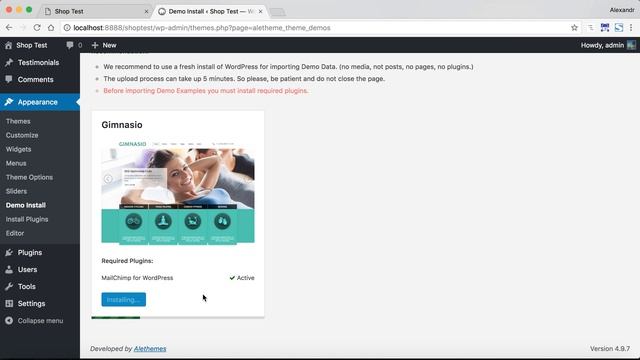Open Install Plugins submenu item

point(27,219)
